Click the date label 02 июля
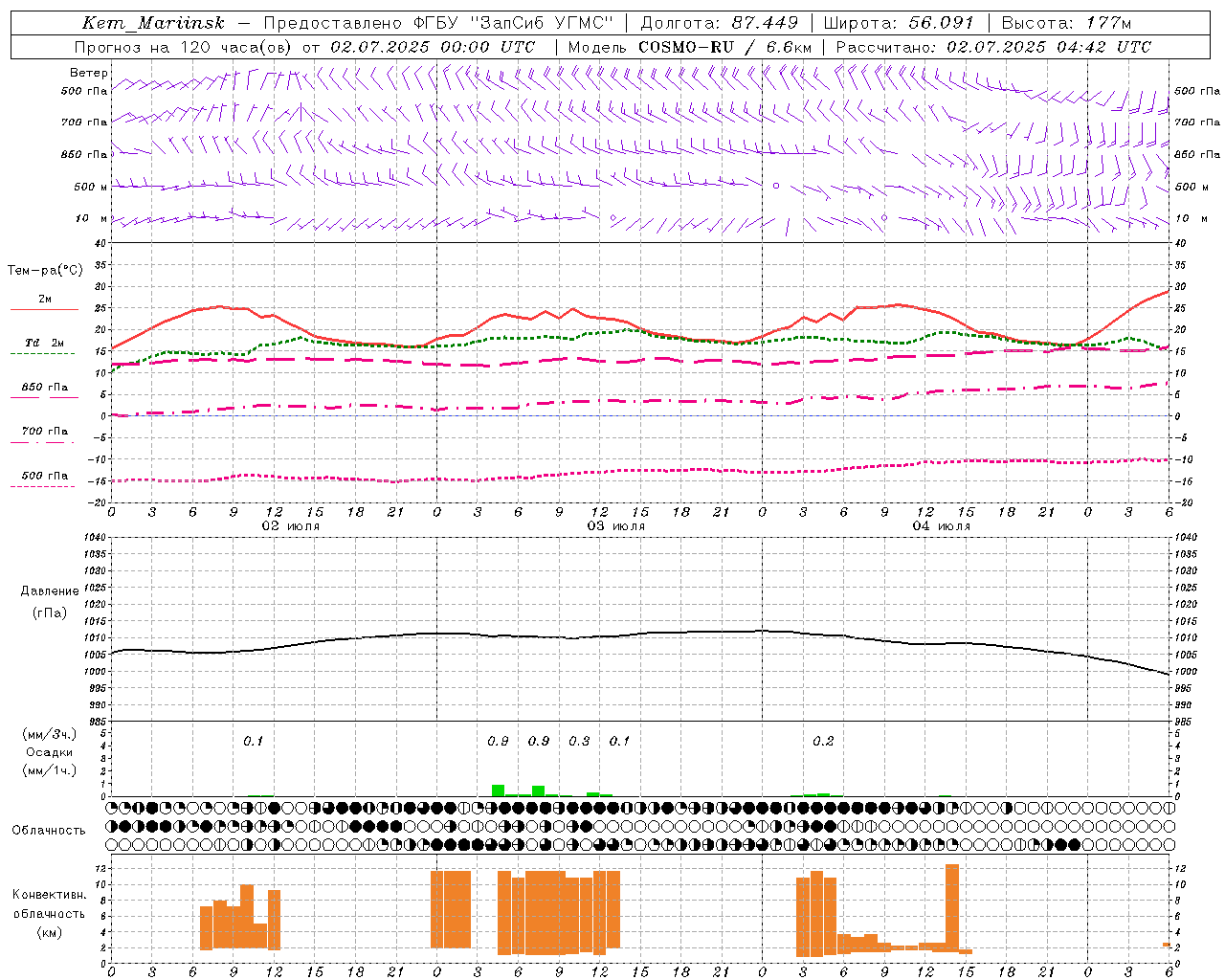1225x980 pixels. pyautogui.click(x=291, y=525)
